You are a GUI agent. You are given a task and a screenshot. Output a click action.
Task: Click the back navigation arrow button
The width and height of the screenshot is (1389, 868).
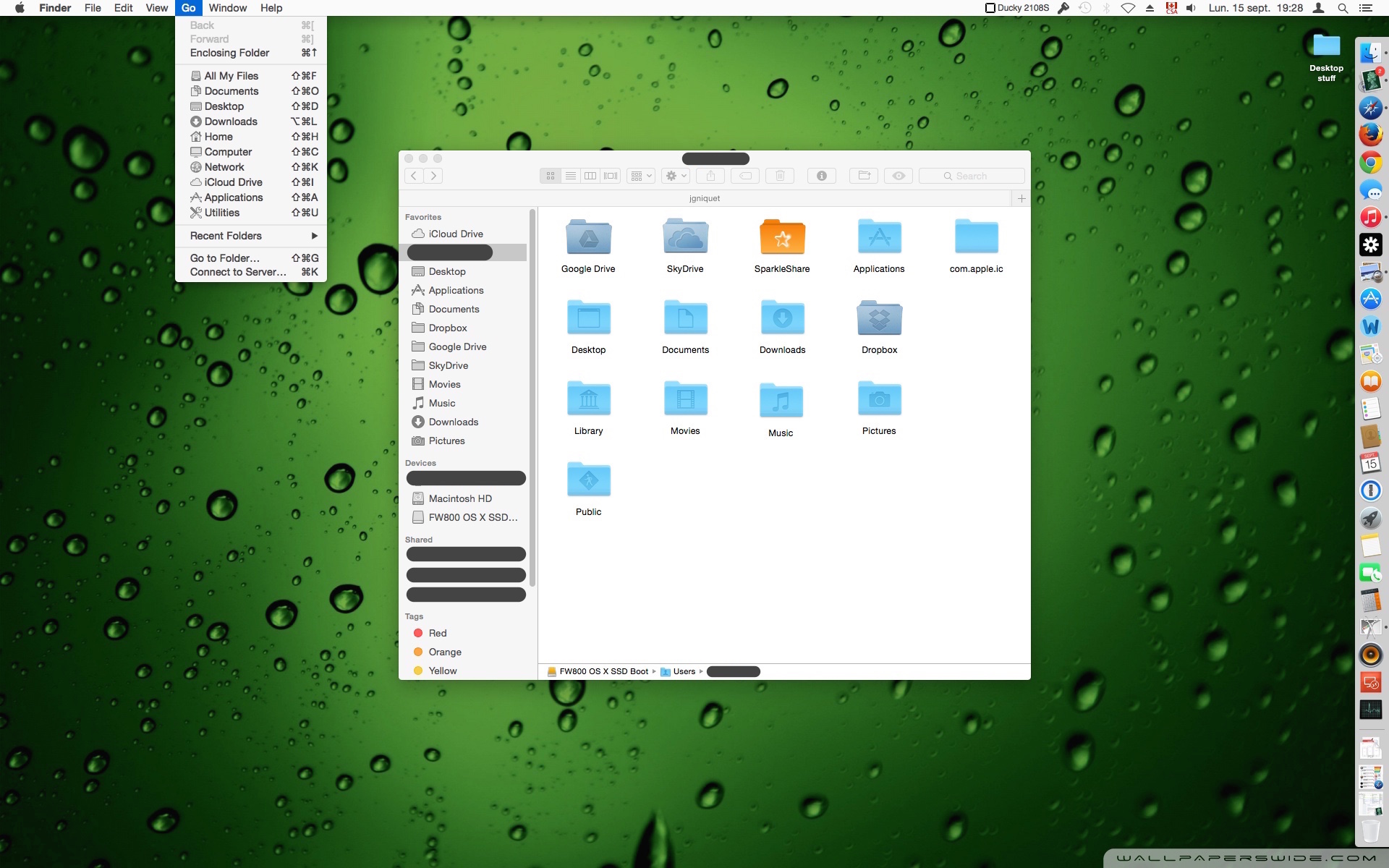pyautogui.click(x=414, y=176)
